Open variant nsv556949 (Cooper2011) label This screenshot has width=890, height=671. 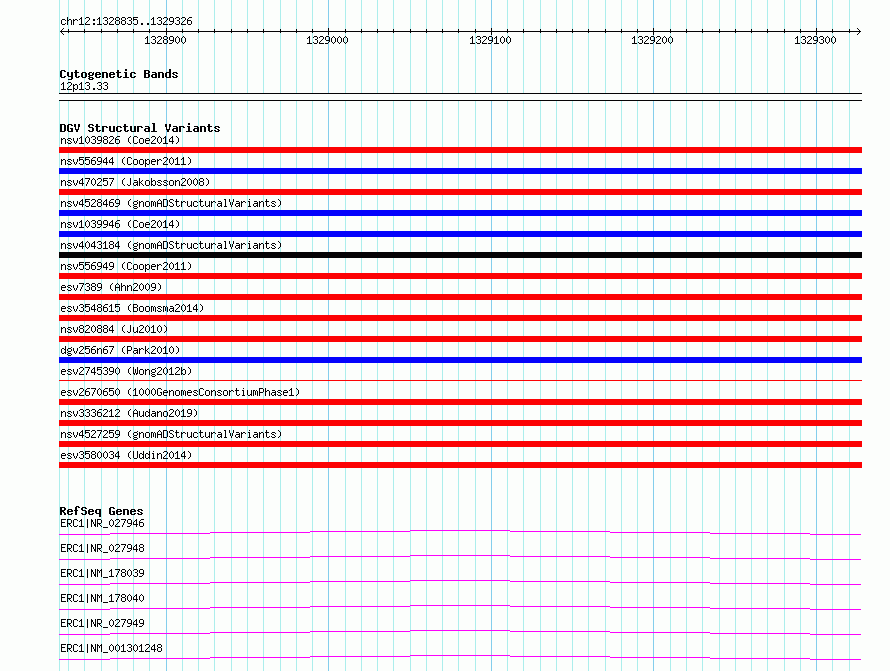[x=126, y=266]
